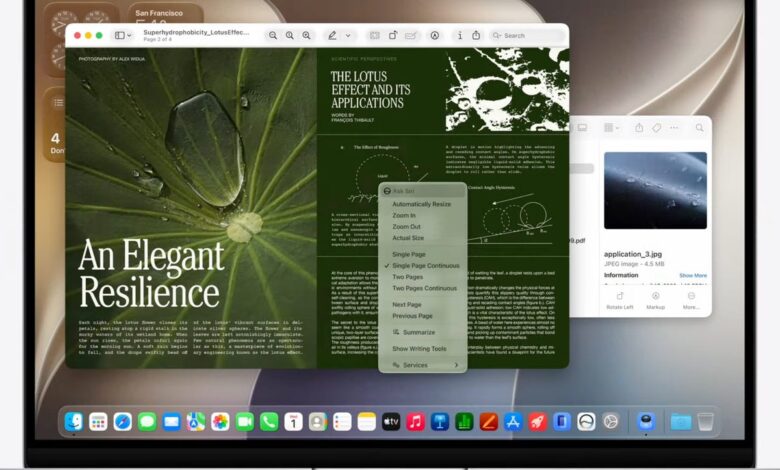The width and height of the screenshot is (780, 470).
Task: Open Trash from the Dock
Action: [x=705, y=422]
